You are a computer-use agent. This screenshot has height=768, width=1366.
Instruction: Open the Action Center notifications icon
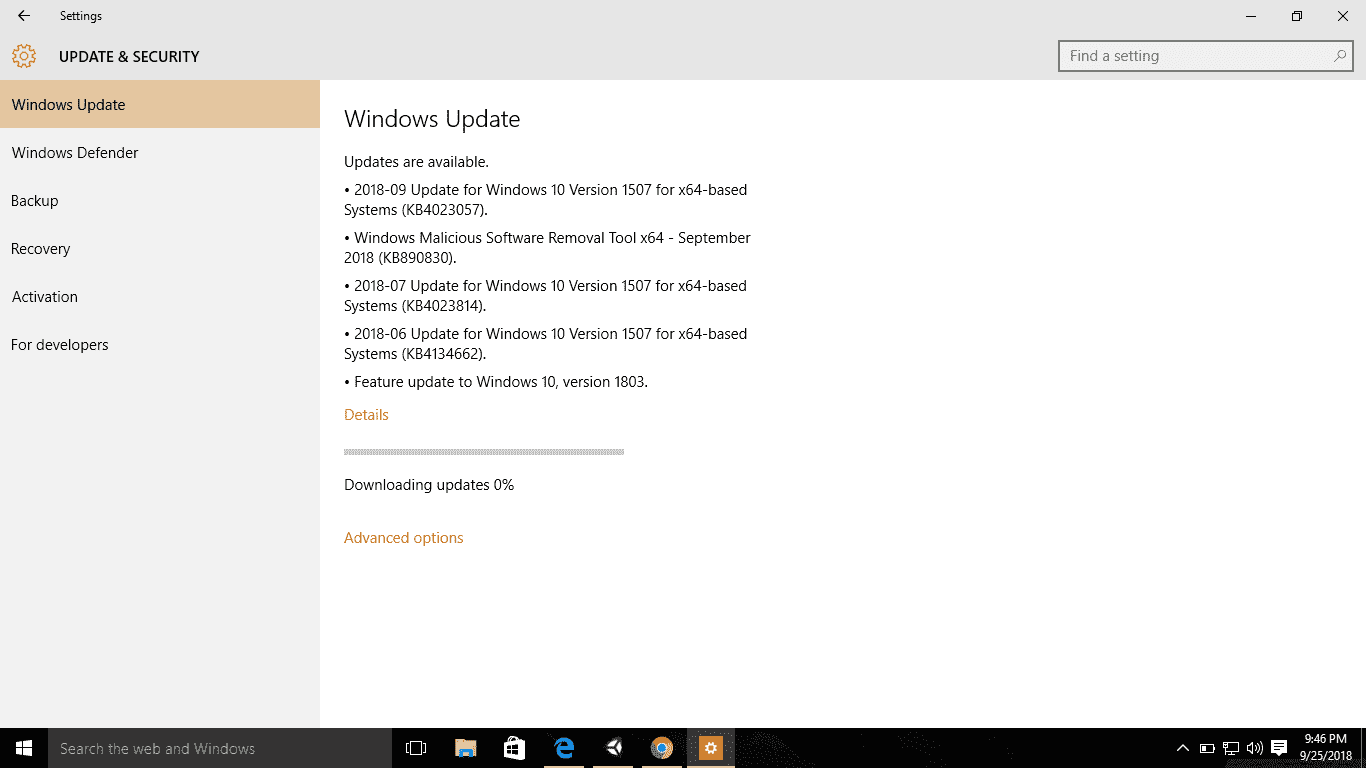[1279, 748]
